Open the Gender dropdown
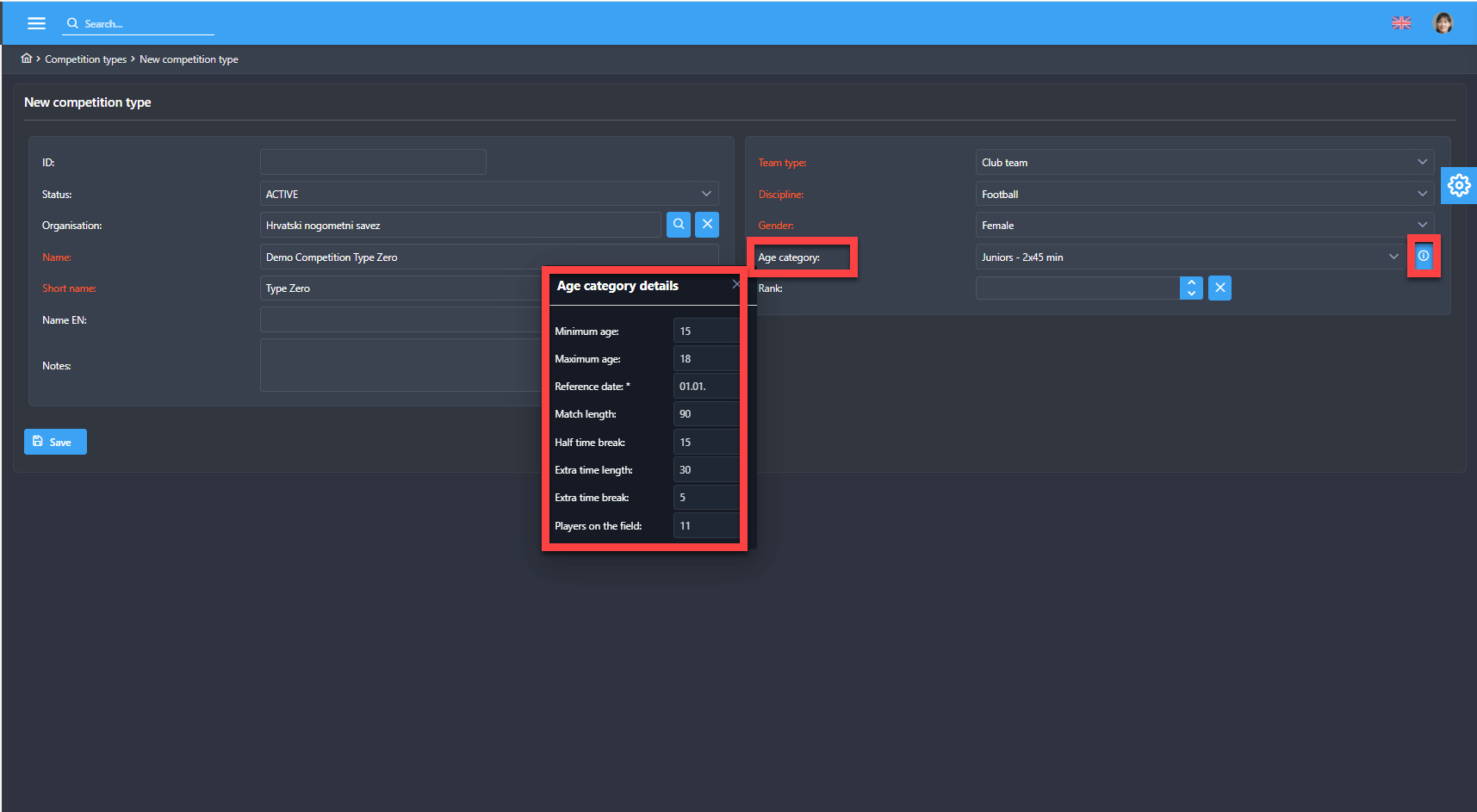 (x=1422, y=225)
